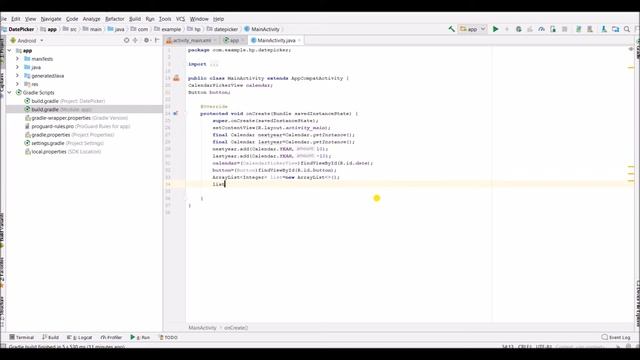Open Project panel settings gear
Screen dimensions: 640x360
coord(147,40)
